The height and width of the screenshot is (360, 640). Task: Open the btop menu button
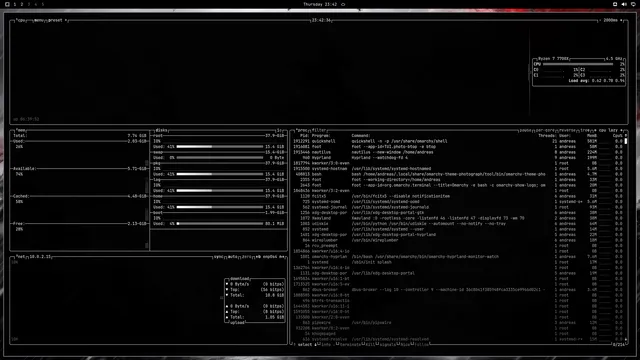(39, 20)
